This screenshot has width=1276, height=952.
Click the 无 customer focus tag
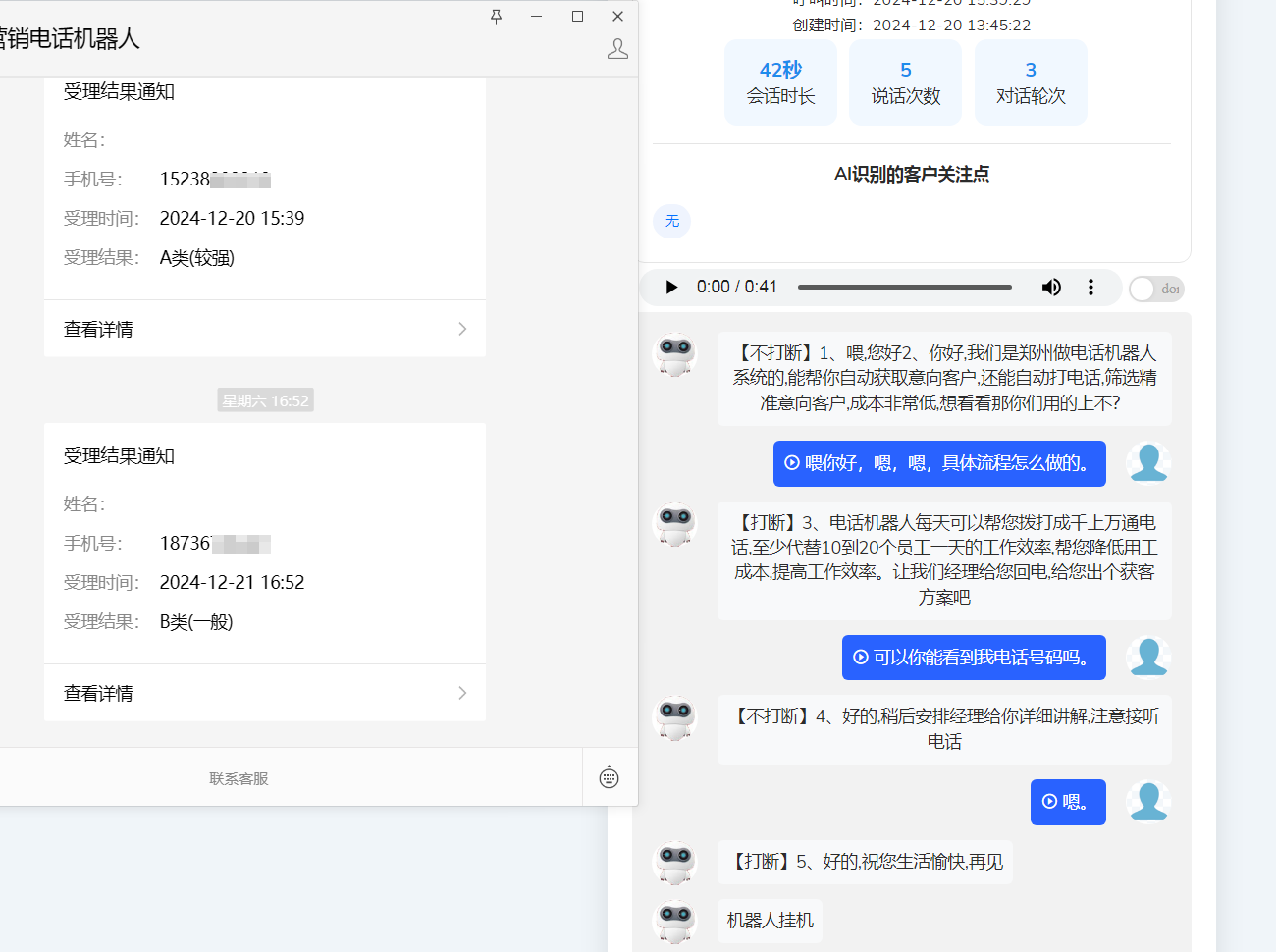pyautogui.click(x=672, y=221)
